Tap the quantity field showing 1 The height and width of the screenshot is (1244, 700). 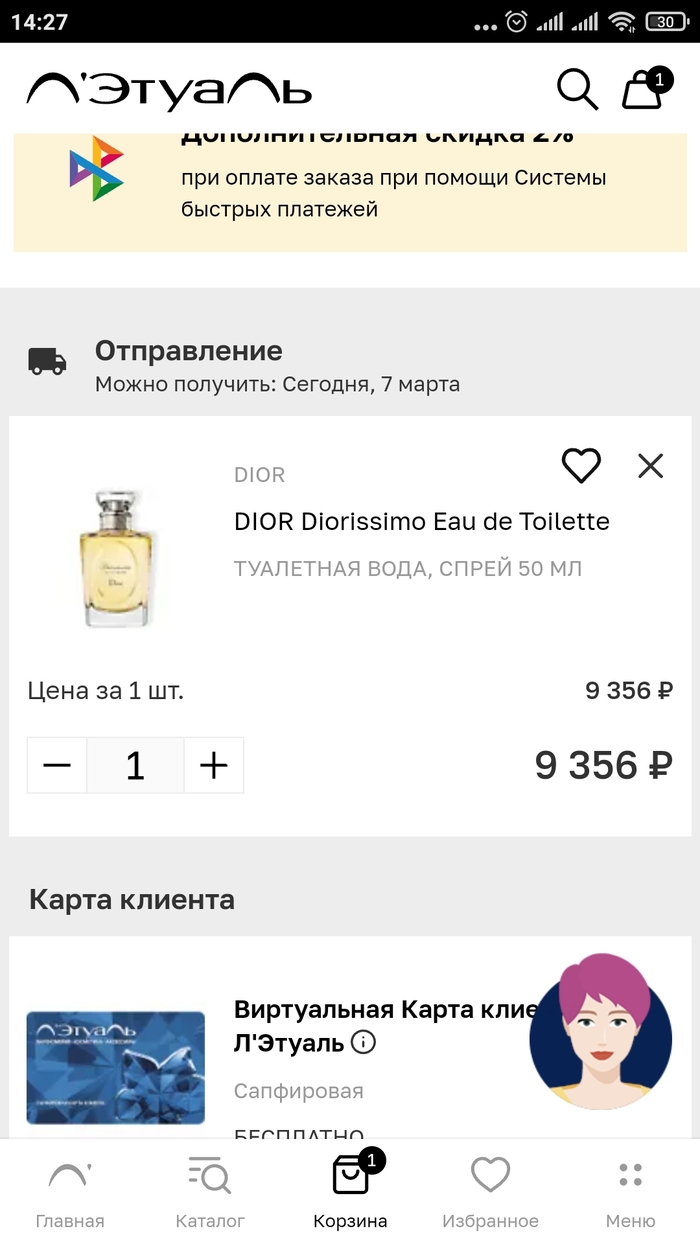point(135,766)
